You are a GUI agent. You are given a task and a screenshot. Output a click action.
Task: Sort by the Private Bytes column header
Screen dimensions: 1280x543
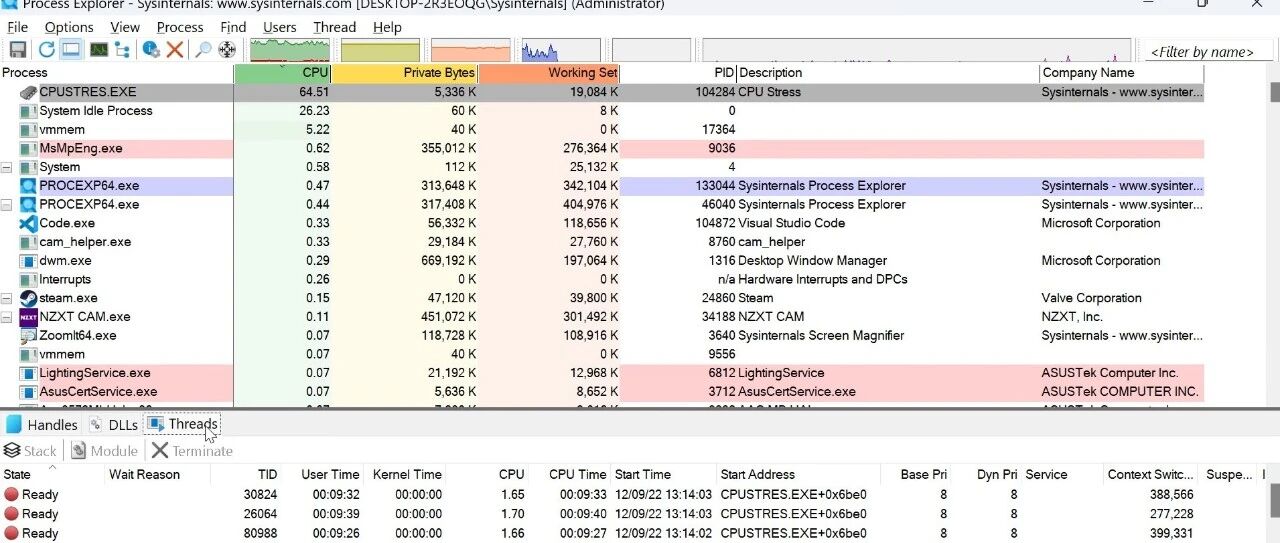tap(405, 73)
